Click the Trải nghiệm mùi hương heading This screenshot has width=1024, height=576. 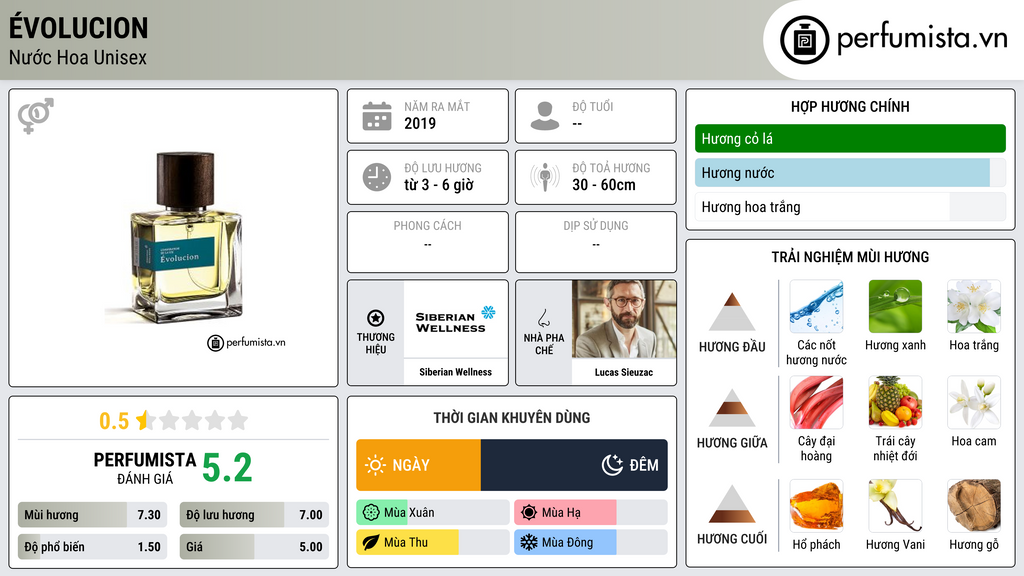click(850, 257)
